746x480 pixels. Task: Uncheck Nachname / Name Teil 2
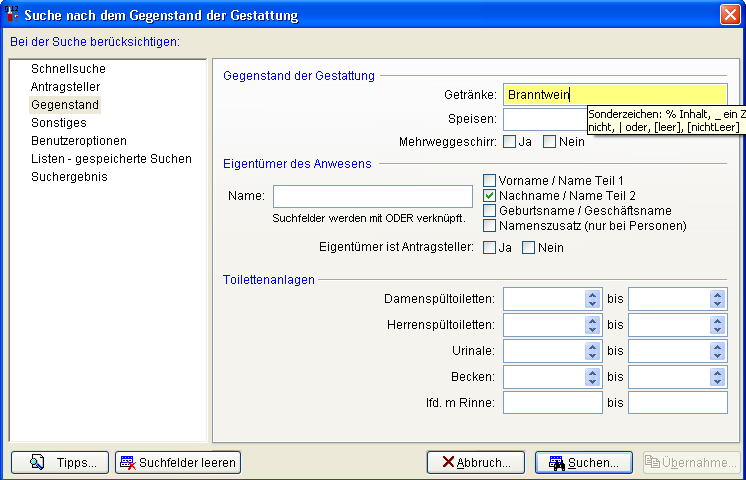490,196
